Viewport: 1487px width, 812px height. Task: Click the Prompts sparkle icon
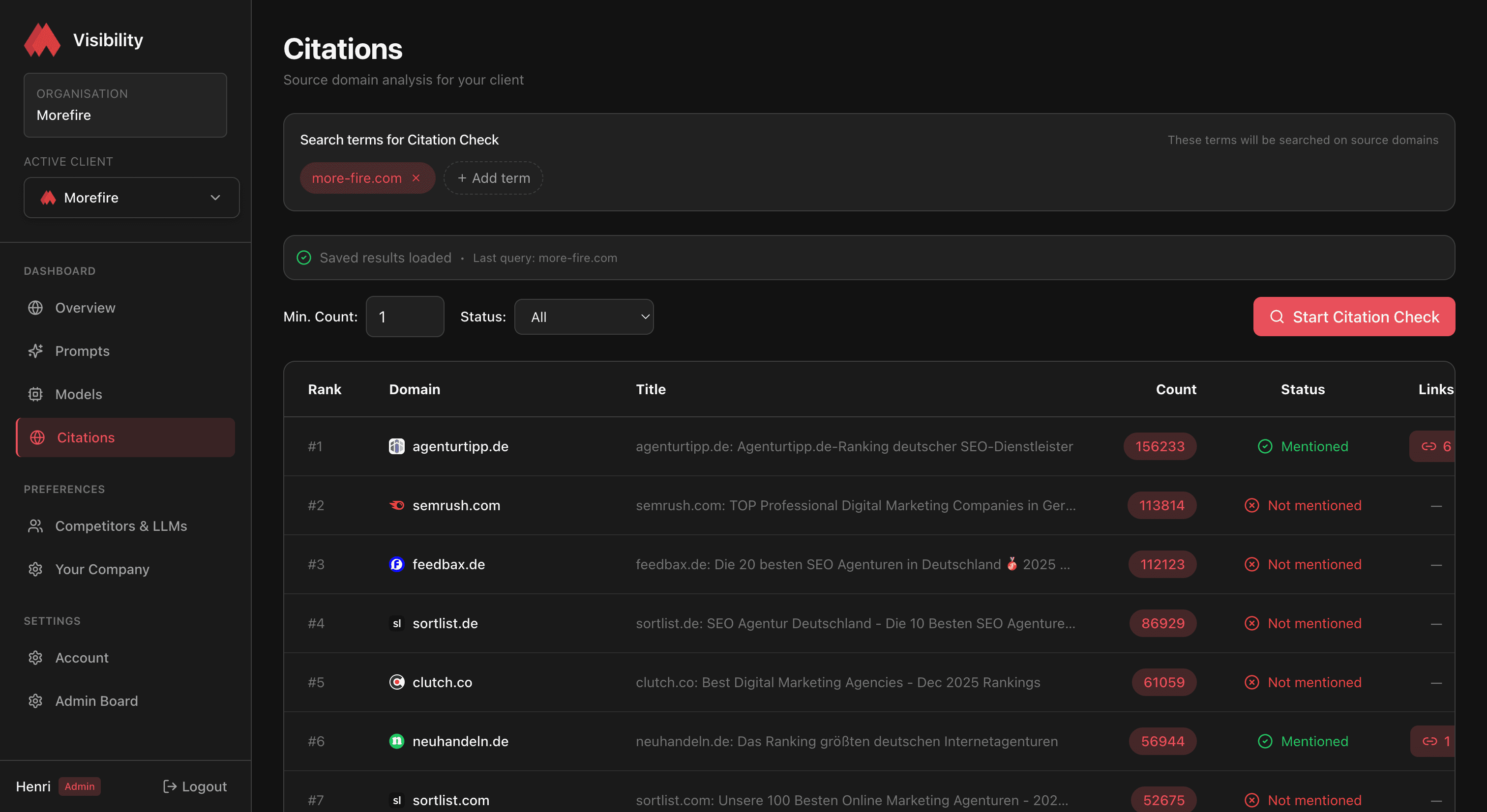tap(35, 351)
